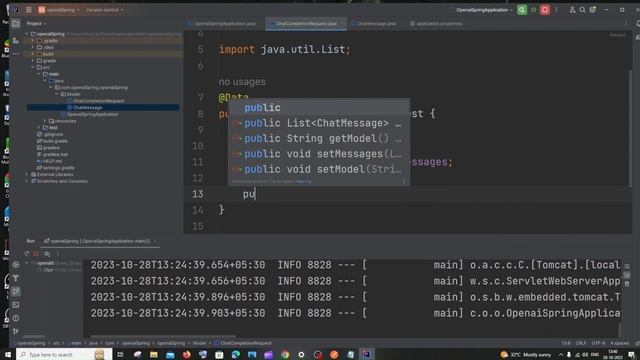The height and width of the screenshot is (360, 640).
Task: Open Git tool window icon
Action: (16, 331)
